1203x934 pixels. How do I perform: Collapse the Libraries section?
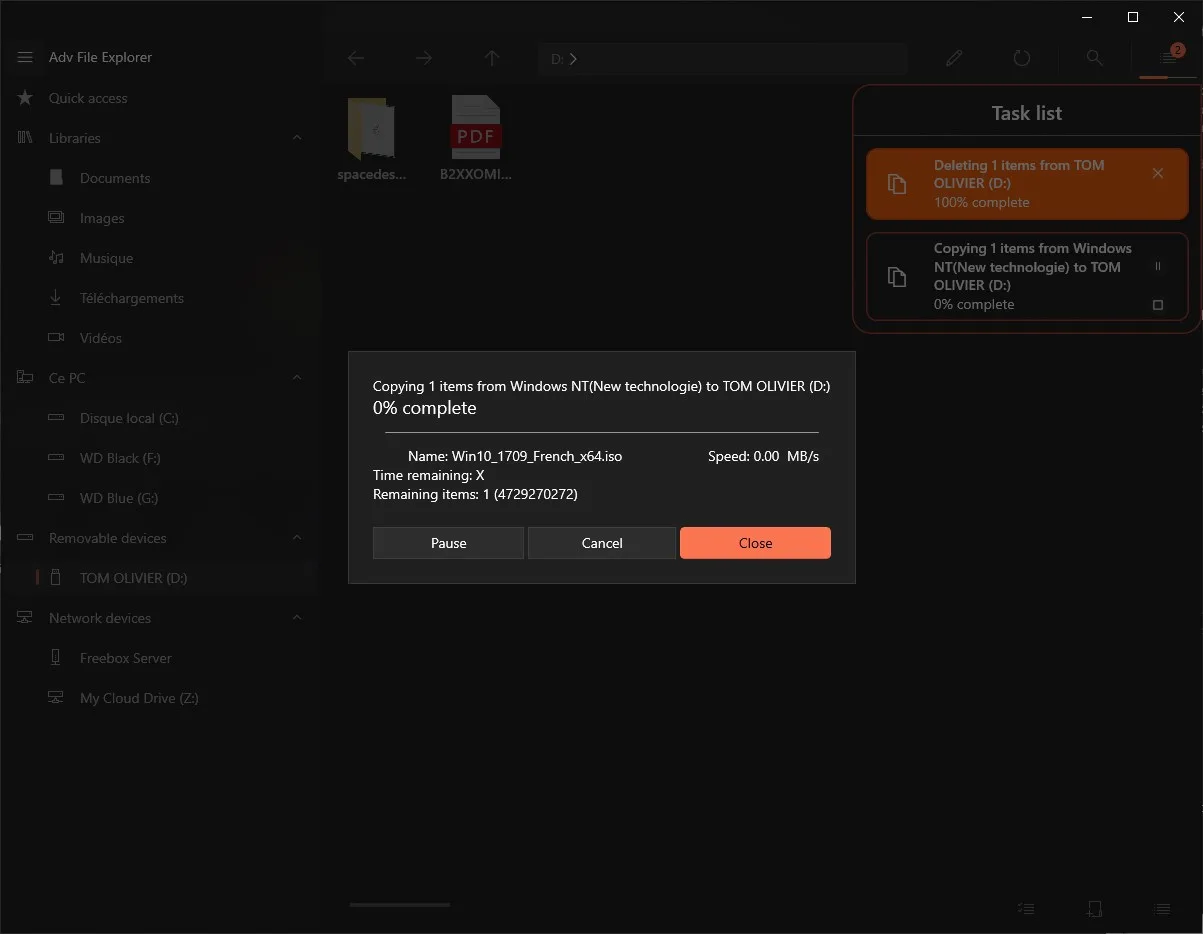(x=297, y=137)
